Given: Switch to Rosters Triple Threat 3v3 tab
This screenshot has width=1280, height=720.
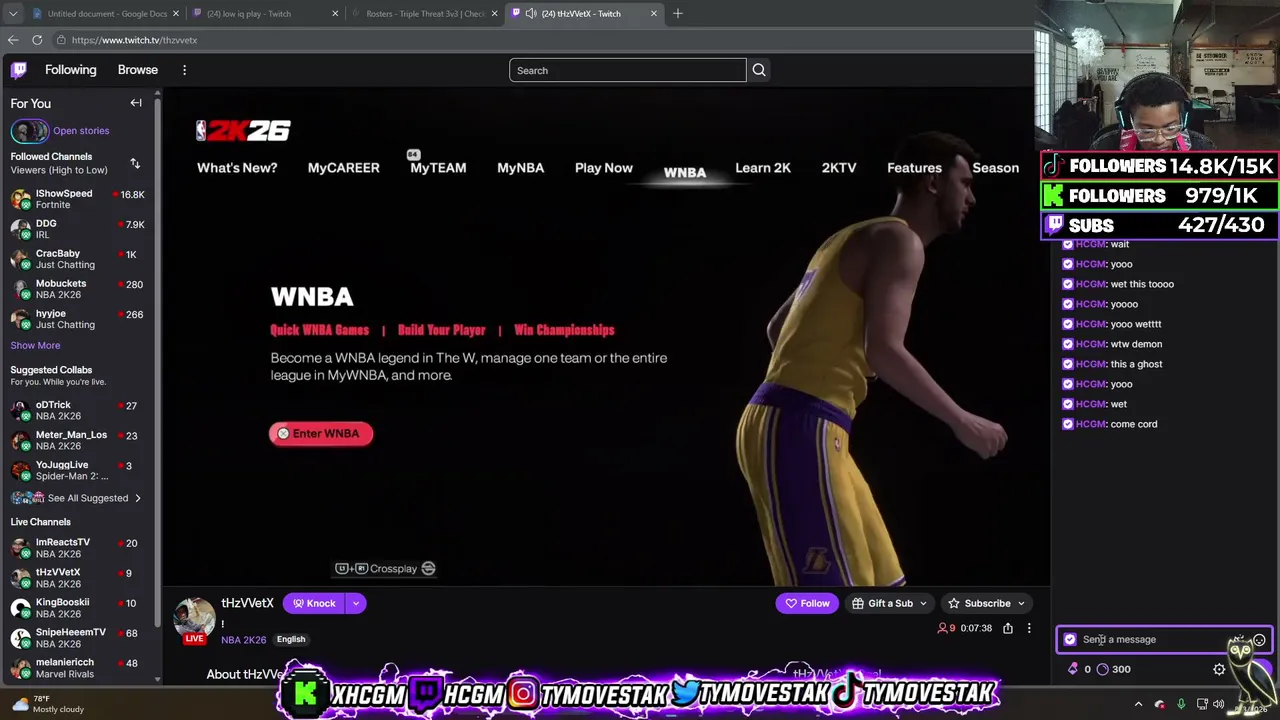Looking at the screenshot, I should click(x=424, y=13).
